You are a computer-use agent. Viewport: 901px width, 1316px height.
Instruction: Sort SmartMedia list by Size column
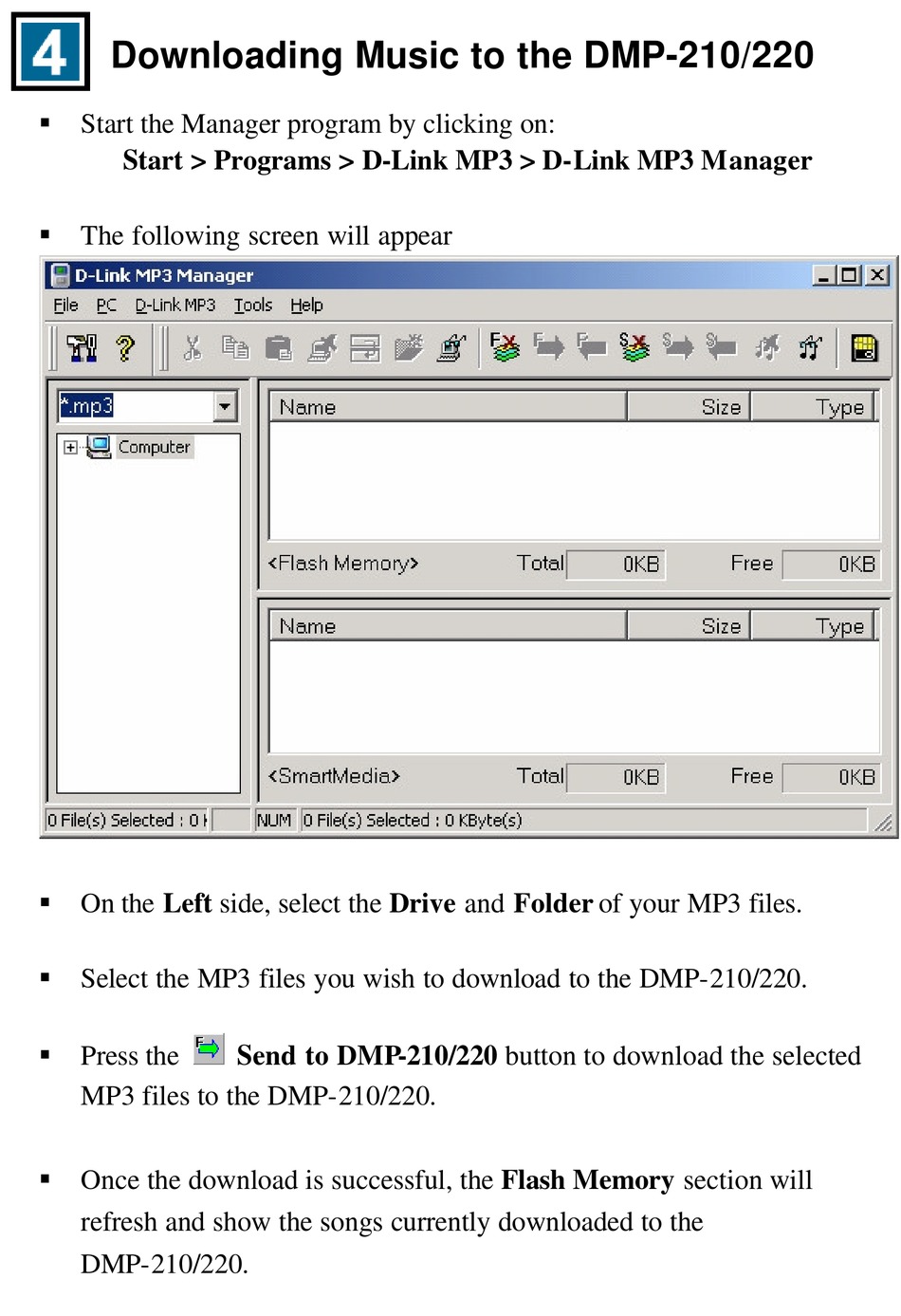pos(689,626)
